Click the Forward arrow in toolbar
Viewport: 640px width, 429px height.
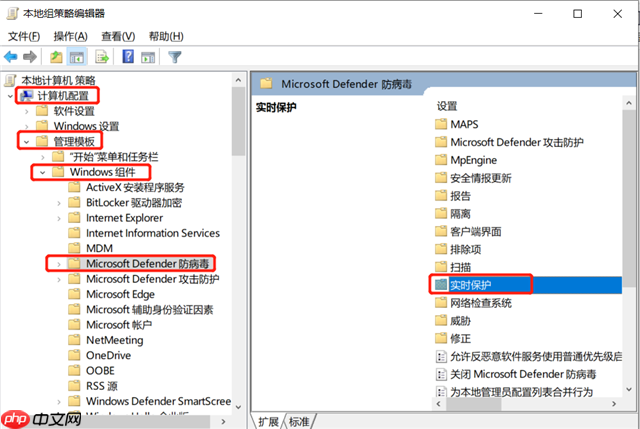[x=30, y=57]
